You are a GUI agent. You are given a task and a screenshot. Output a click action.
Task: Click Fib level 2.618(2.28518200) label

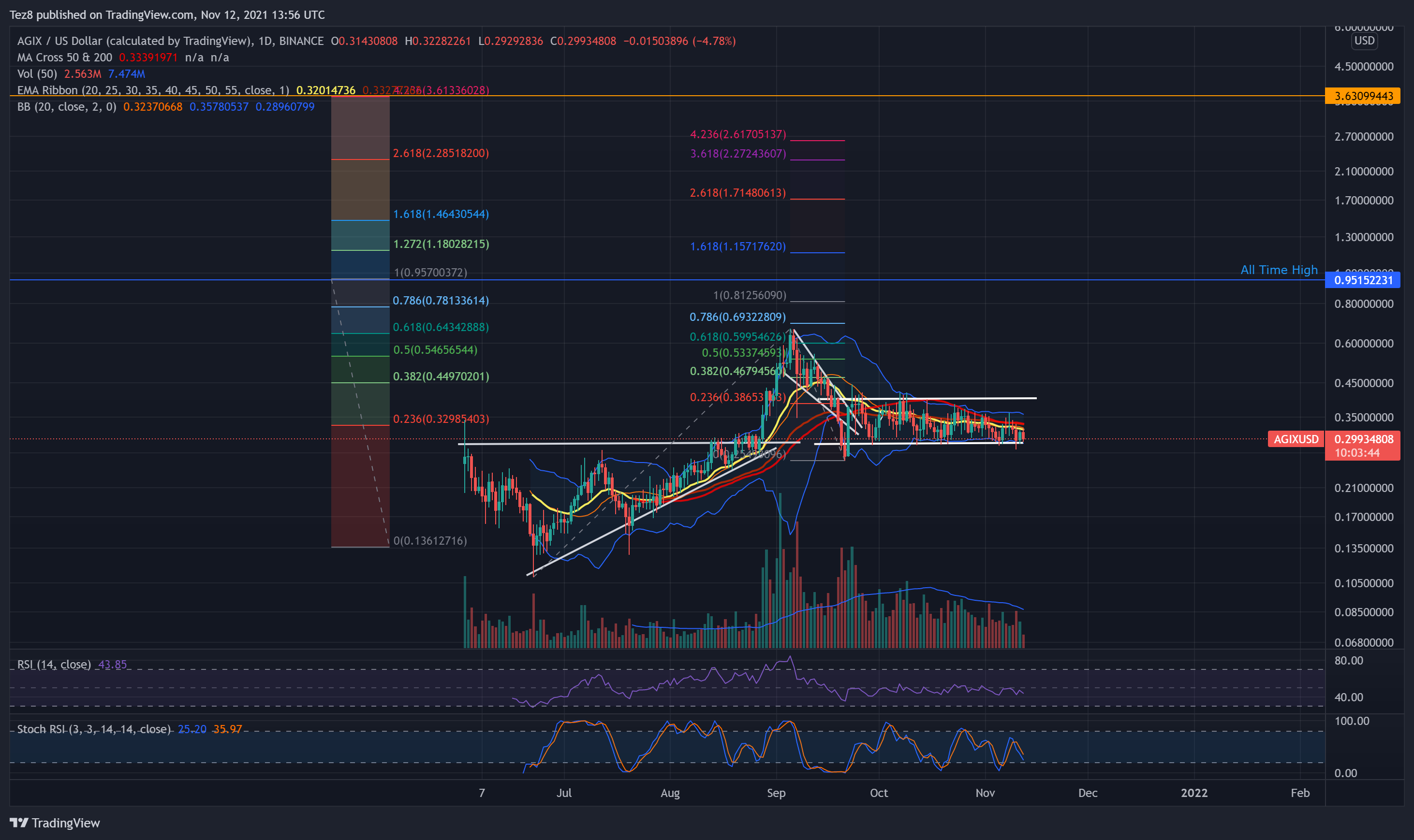point(441,153)
